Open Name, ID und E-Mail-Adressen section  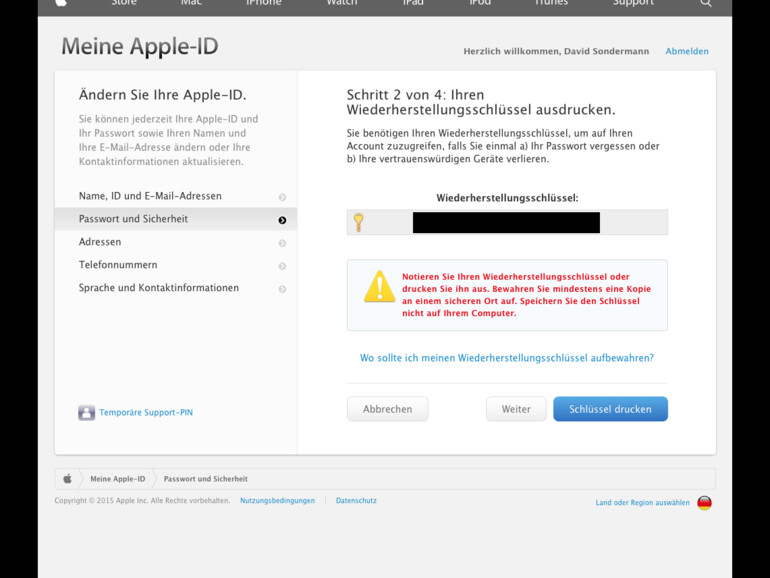point(176,196)
